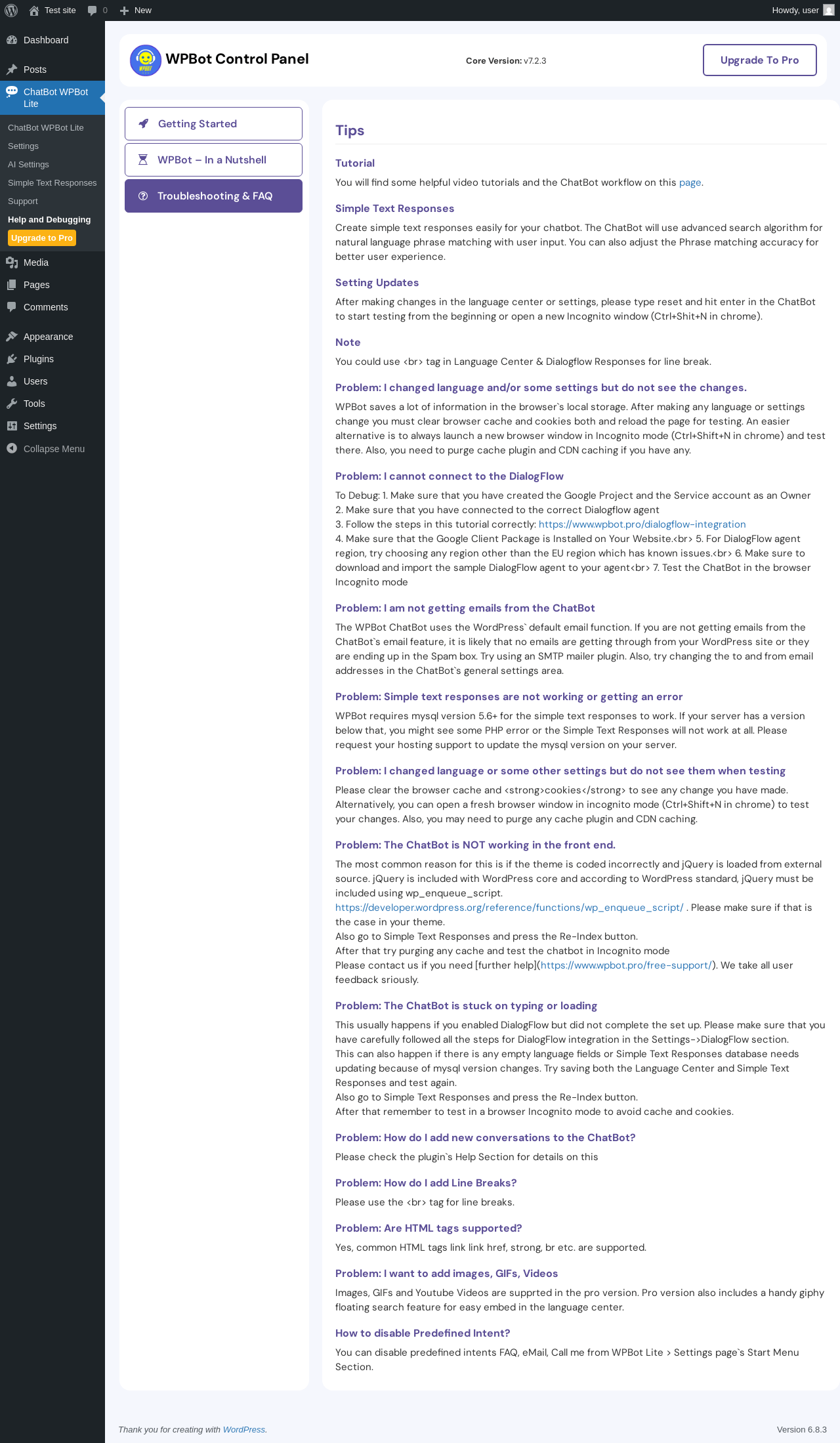Click the Plugins plug icon in sidebar
The image size is (840, 1443).
pyautogui.click(x=12, y=359)
